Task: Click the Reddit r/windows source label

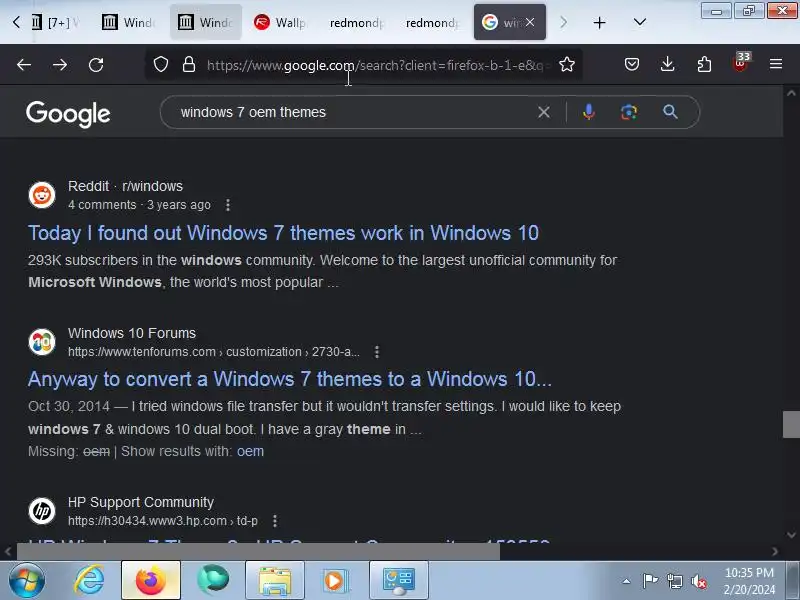Action: [126, 186]
